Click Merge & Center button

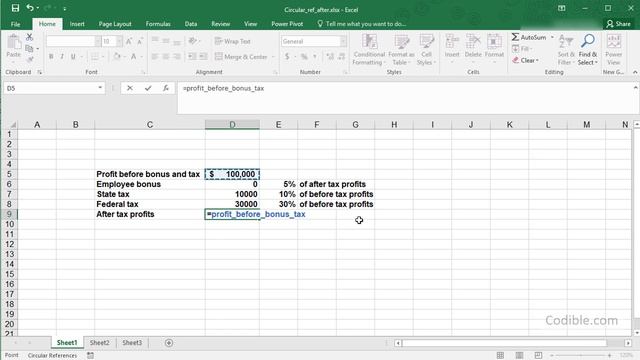coord(242,57)
